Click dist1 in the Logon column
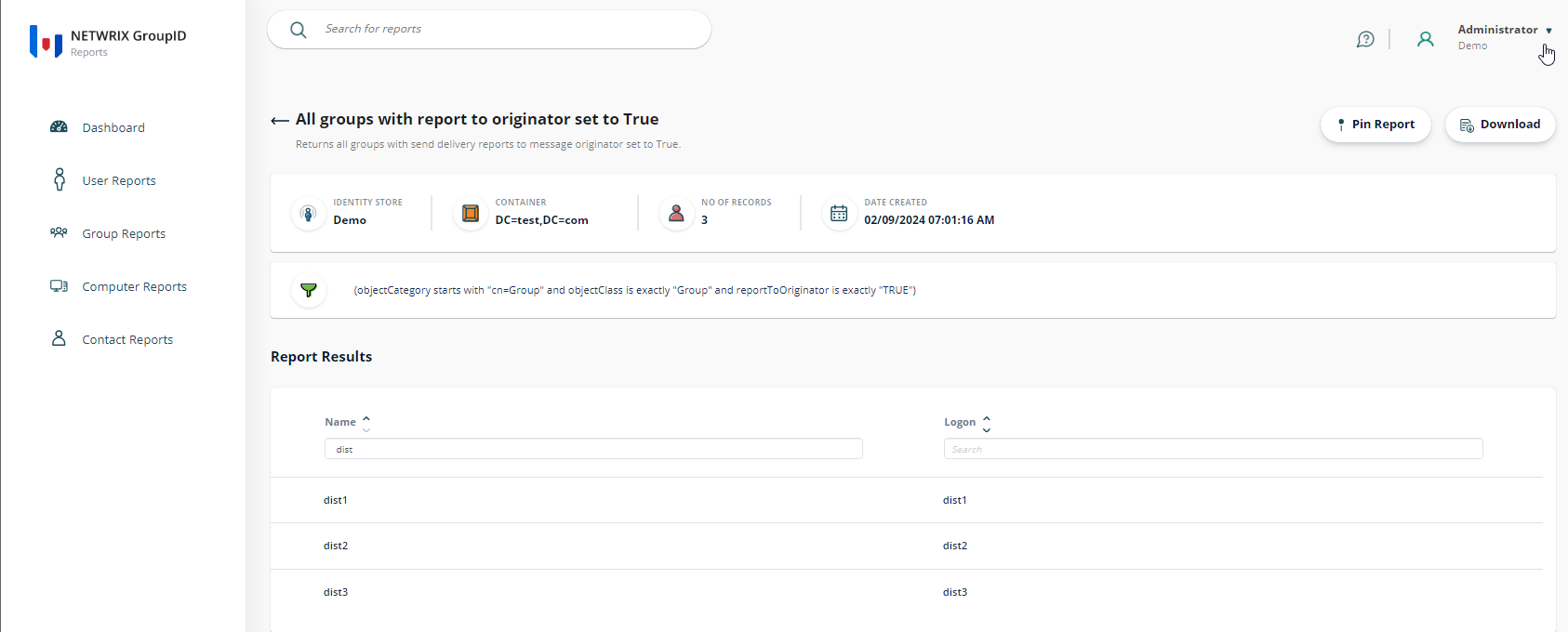 [x=955, y=500]
